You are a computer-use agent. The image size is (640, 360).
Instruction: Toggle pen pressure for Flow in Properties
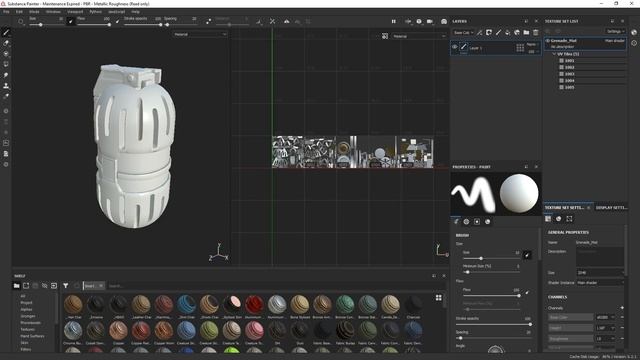[527, 292]
